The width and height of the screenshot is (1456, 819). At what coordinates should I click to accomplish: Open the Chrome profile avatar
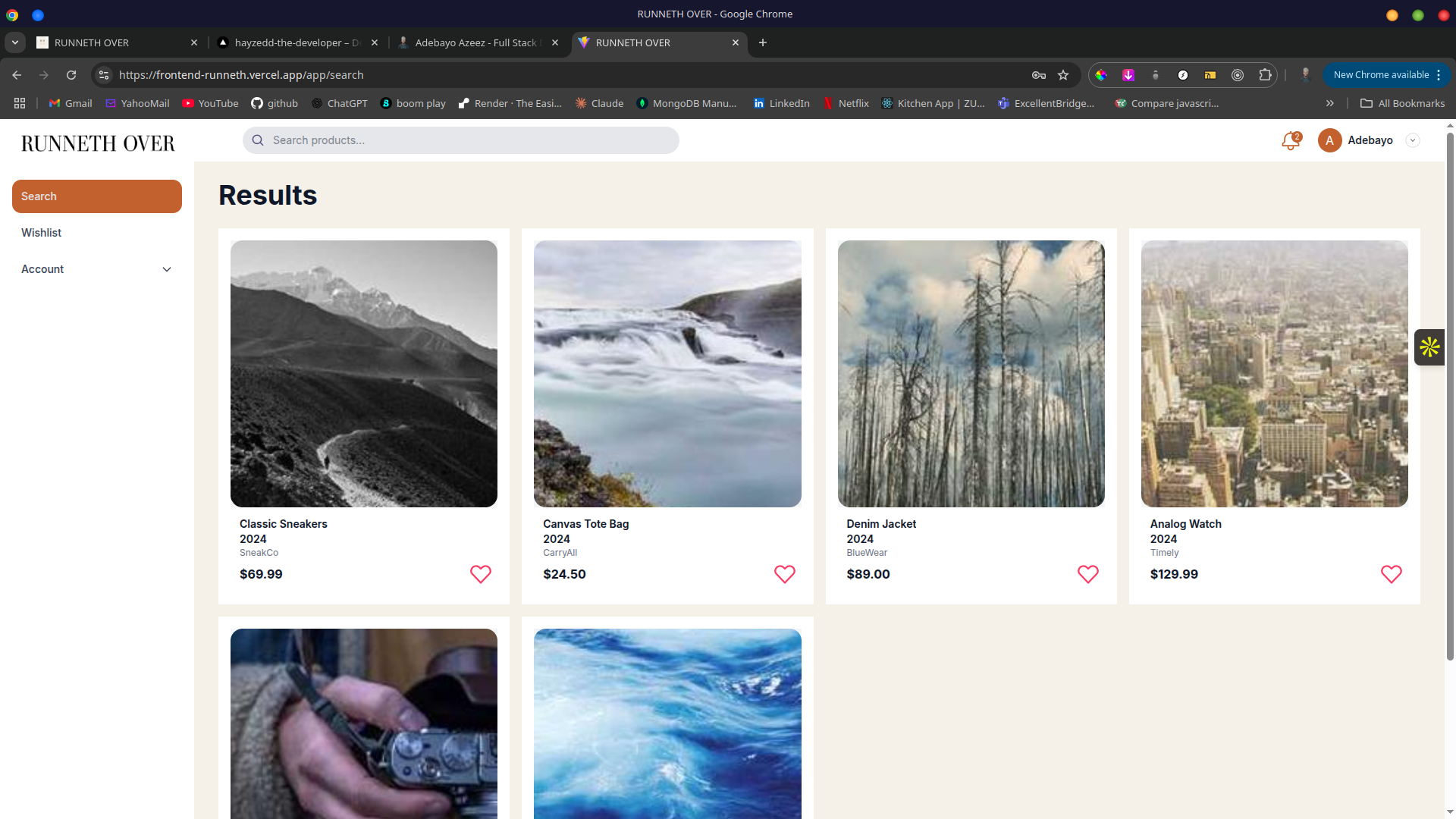point(1306,75)
